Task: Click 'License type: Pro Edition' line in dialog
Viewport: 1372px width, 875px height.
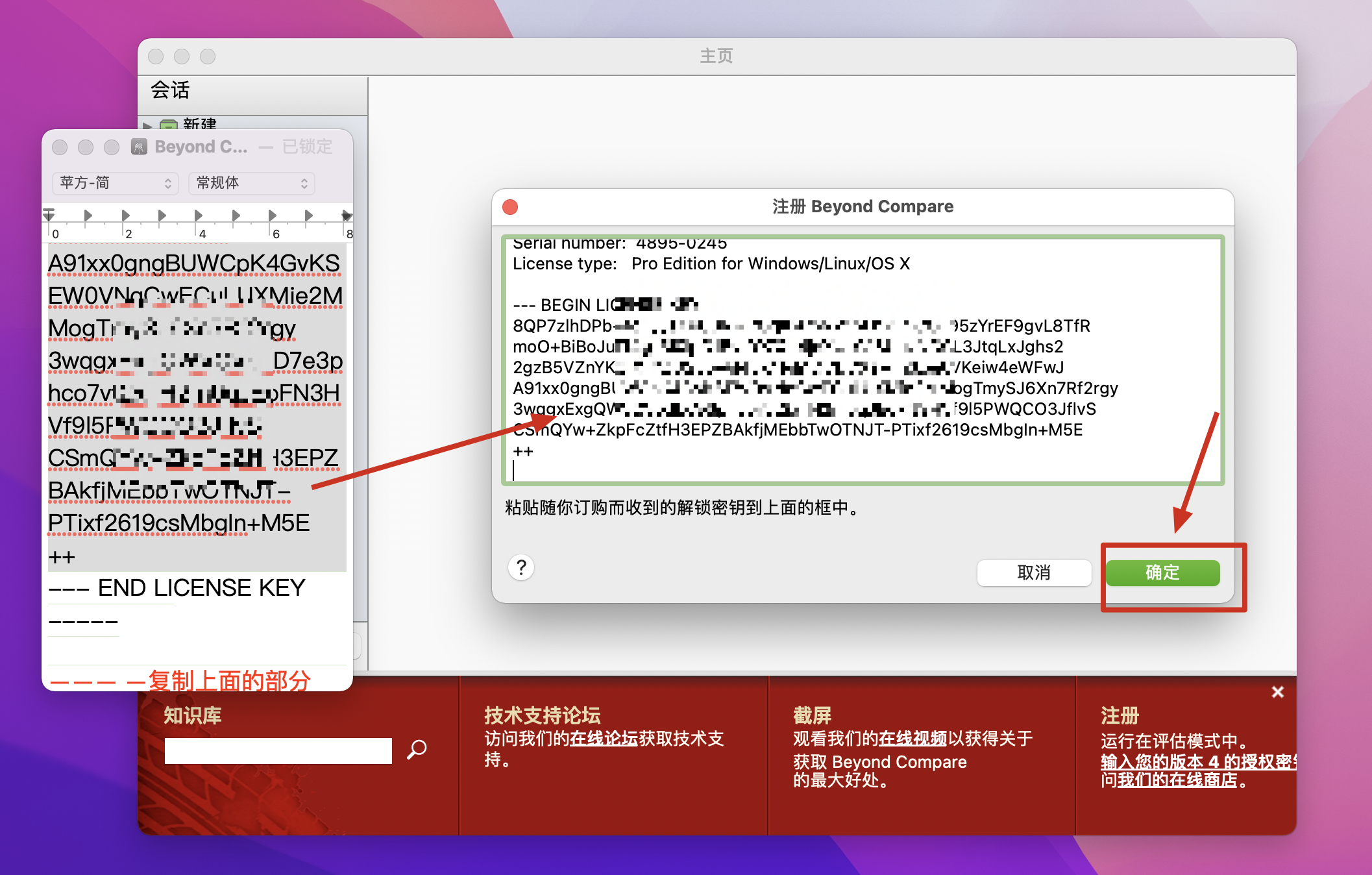Action: (711, 264)
